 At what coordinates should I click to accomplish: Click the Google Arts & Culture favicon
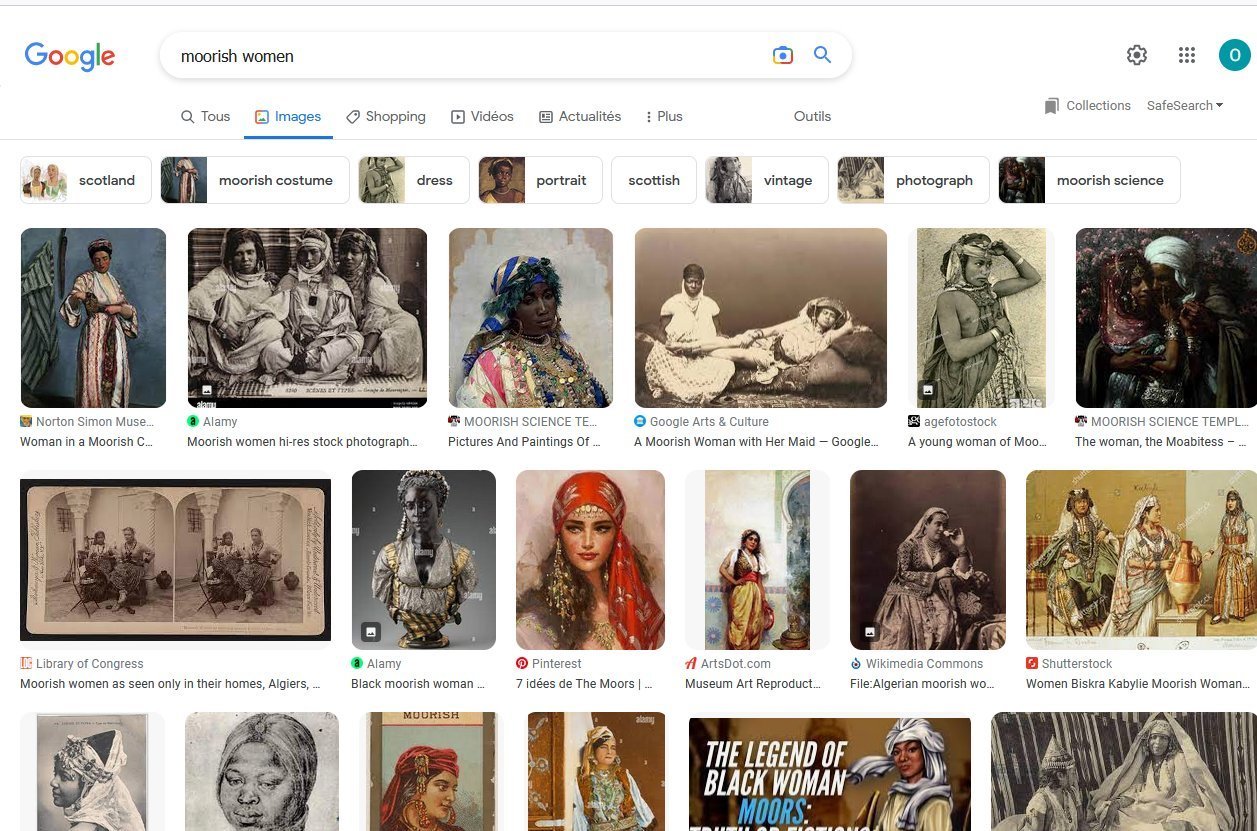tap(640, 422)
